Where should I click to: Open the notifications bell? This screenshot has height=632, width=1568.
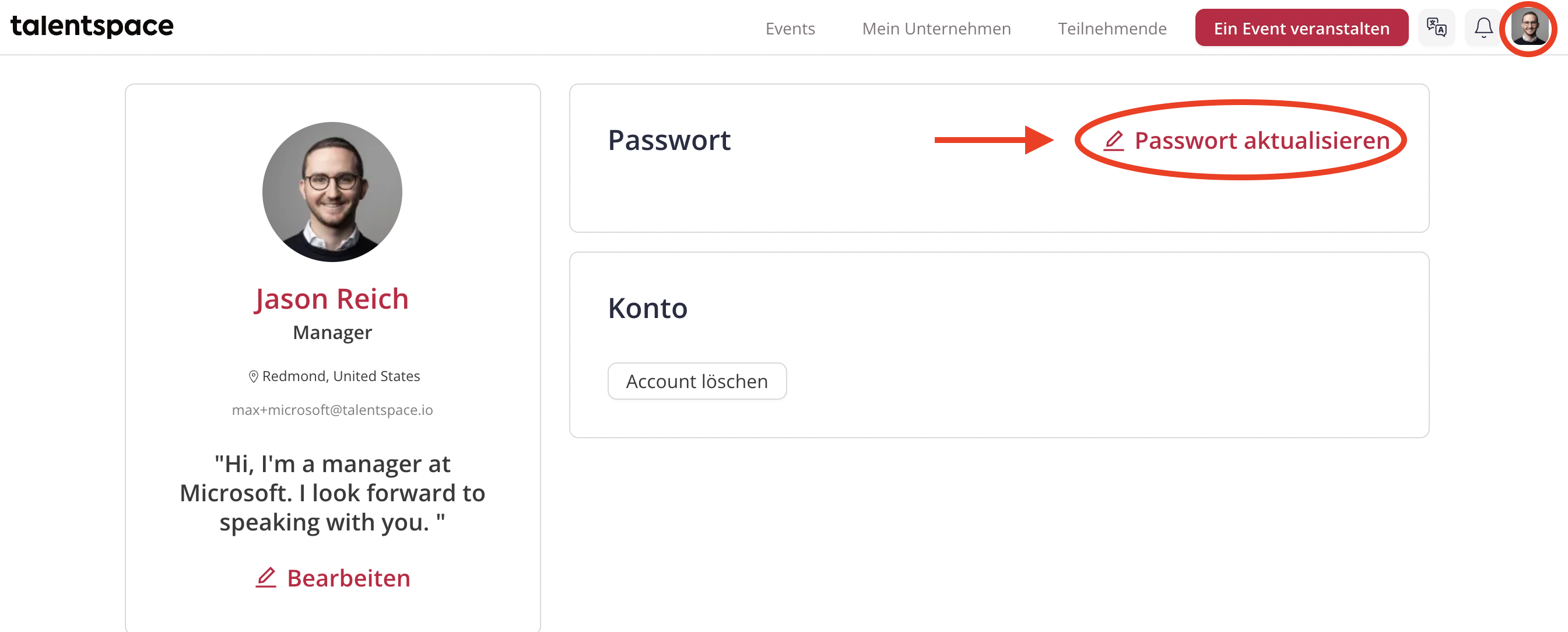pyautogui.click(x=1483, y=27)
